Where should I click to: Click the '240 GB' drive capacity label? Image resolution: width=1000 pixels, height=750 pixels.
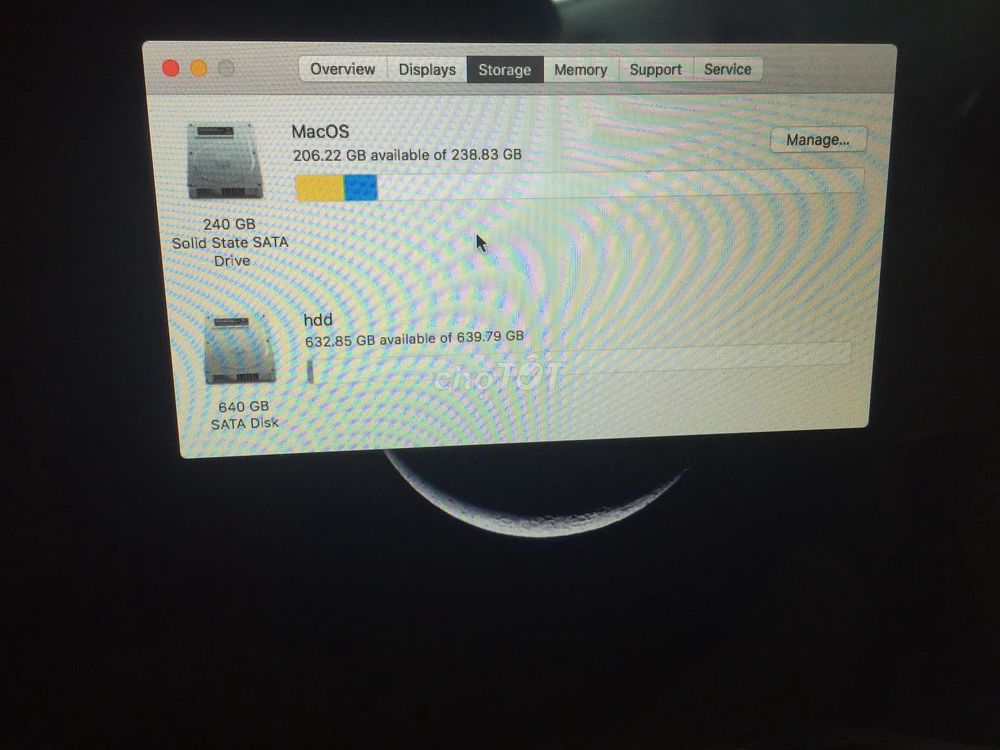click(229, 224)
